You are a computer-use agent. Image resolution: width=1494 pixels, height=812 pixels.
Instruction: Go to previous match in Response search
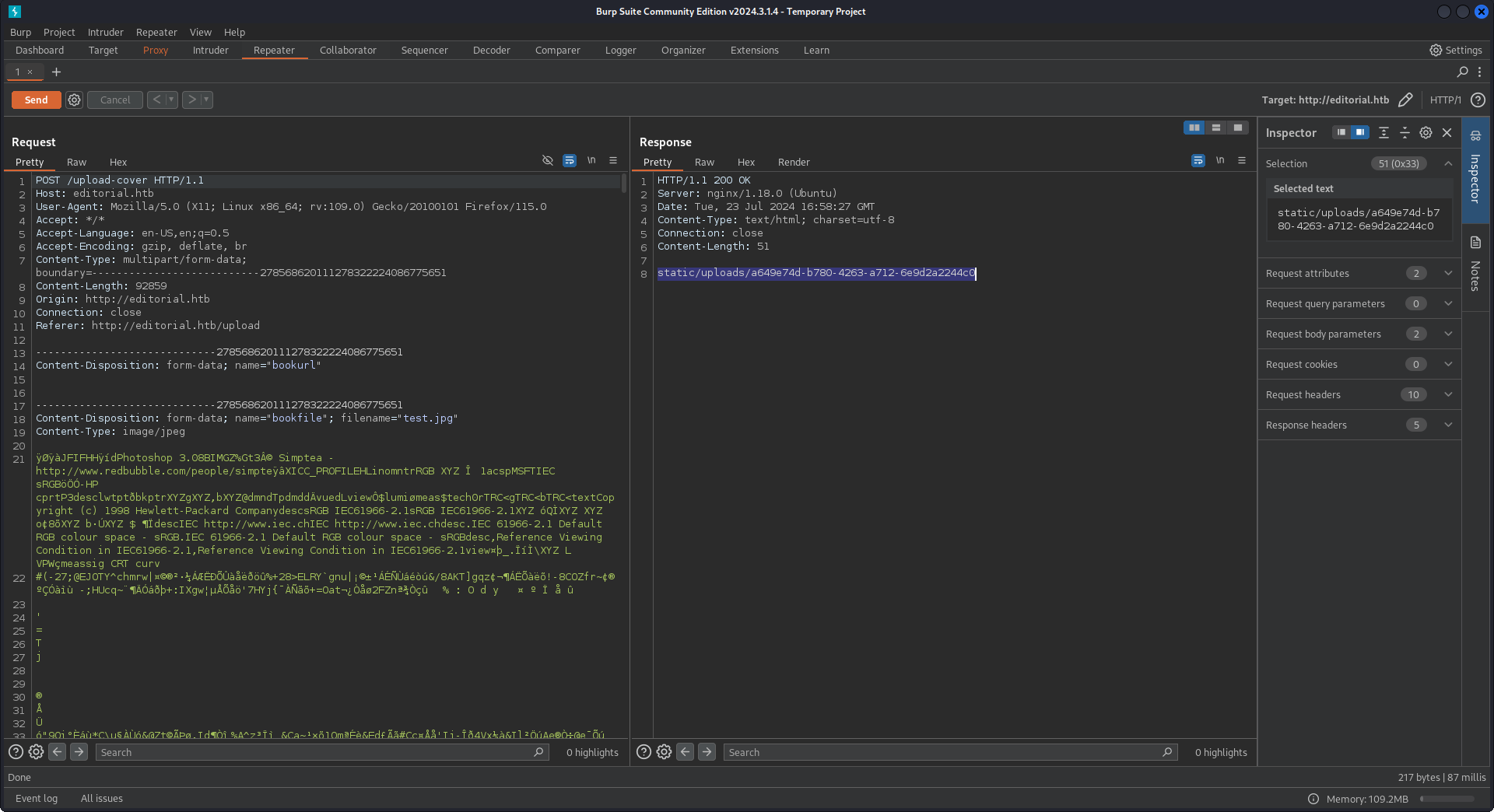pos(685,752)
